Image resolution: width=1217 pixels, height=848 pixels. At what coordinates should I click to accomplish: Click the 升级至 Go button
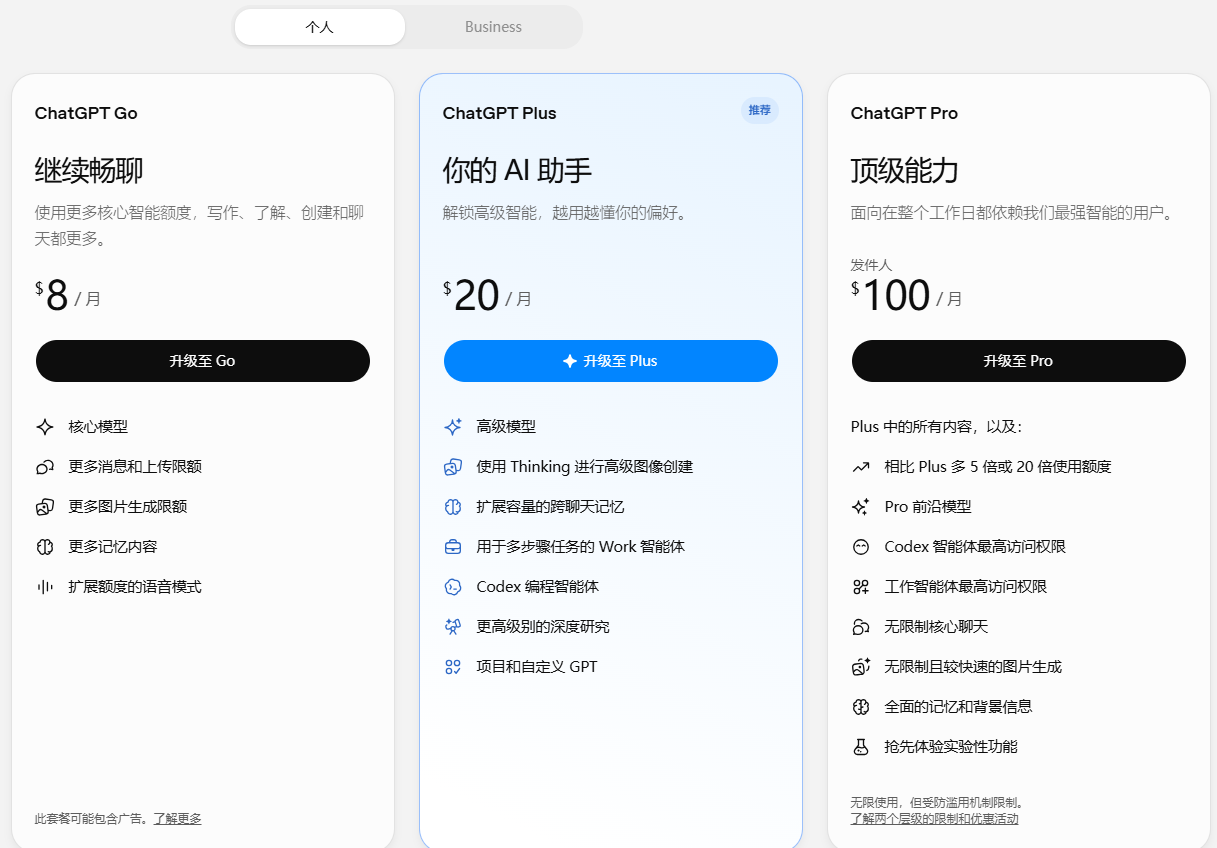pyautogui.click(x=203, y=361)
